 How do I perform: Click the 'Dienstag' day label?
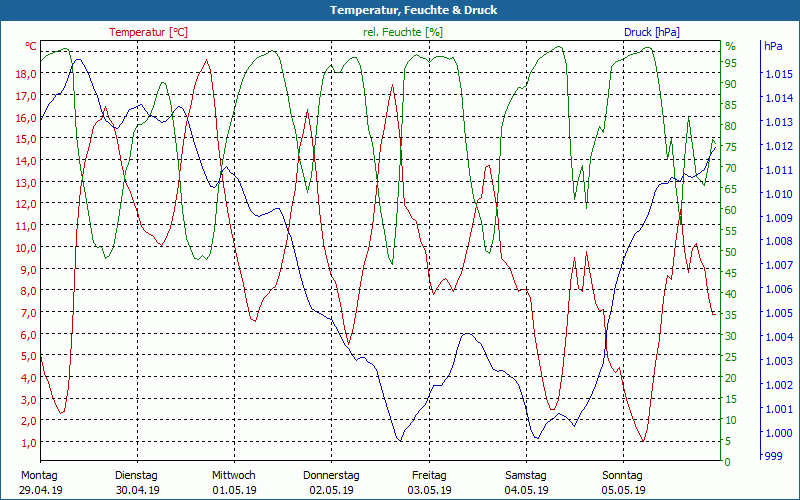pyautogui.click(x=136, y=476)
